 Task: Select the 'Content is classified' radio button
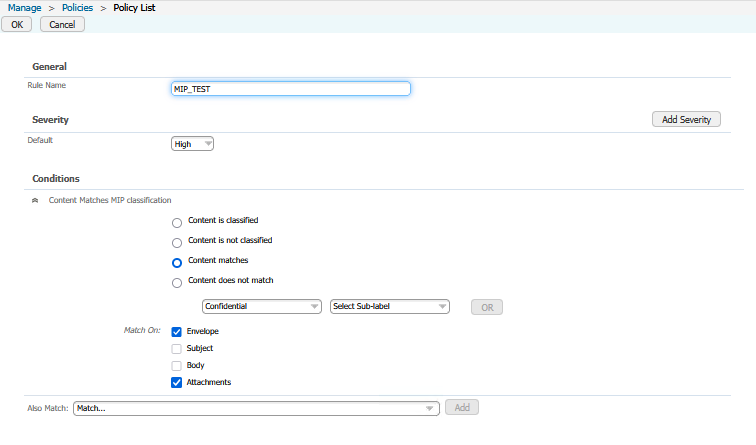click(x=177, y=222)
